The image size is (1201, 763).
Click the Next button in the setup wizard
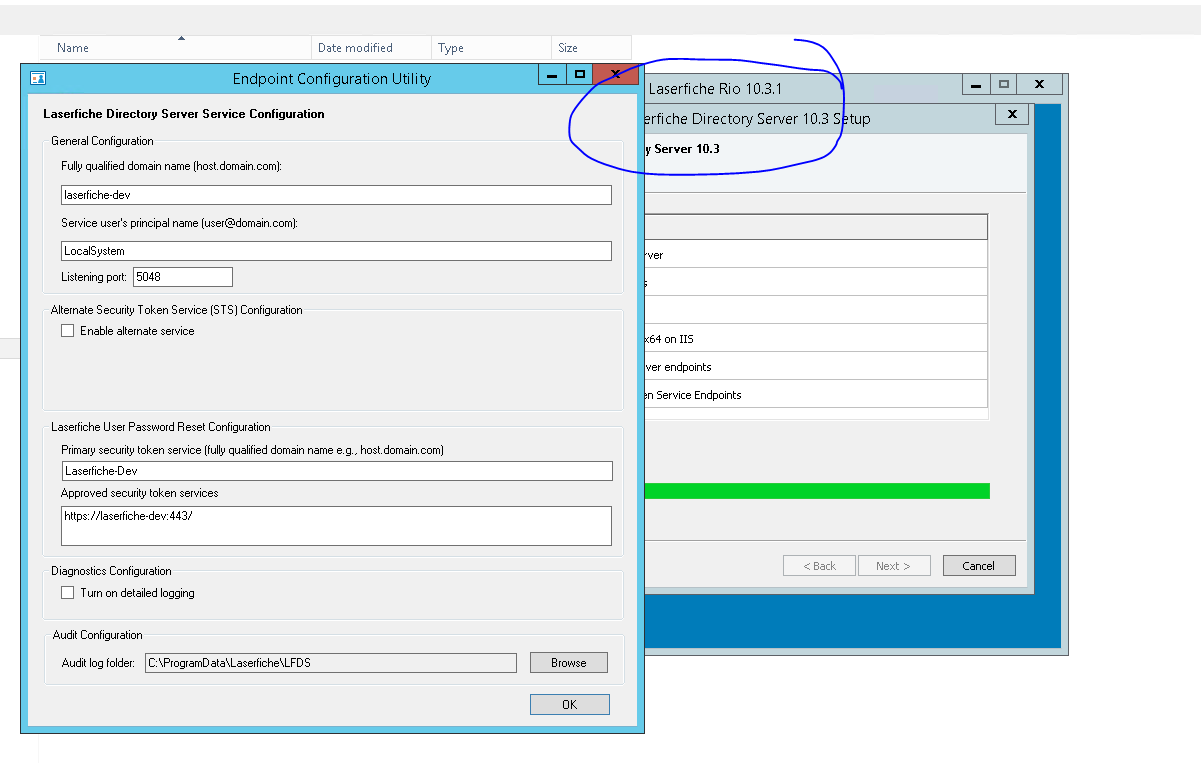(894, 566)
